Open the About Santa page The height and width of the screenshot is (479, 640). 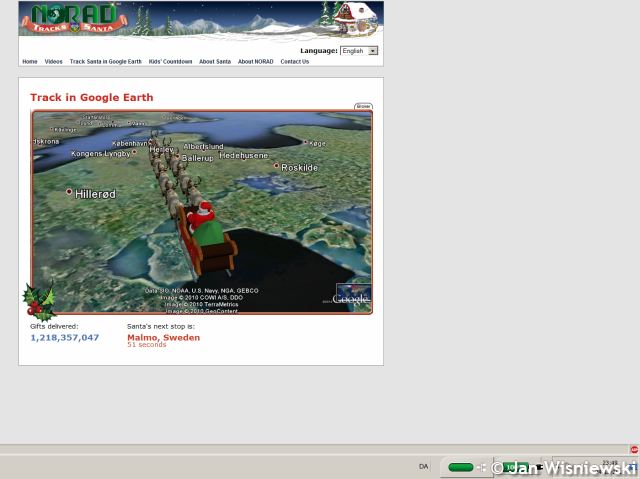215,62
